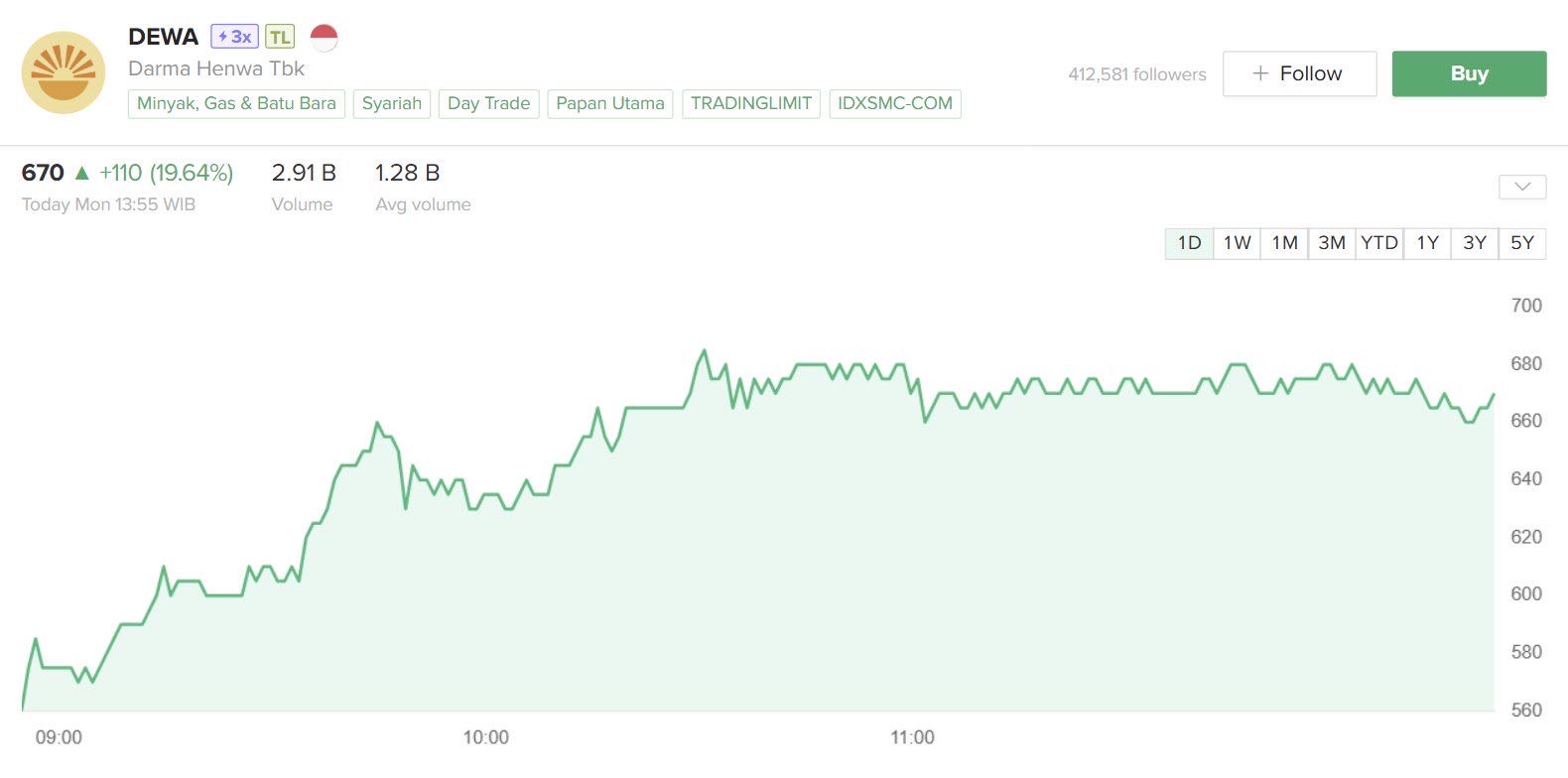Click the Darma Henwa sunburst company logo

[64, 72]
